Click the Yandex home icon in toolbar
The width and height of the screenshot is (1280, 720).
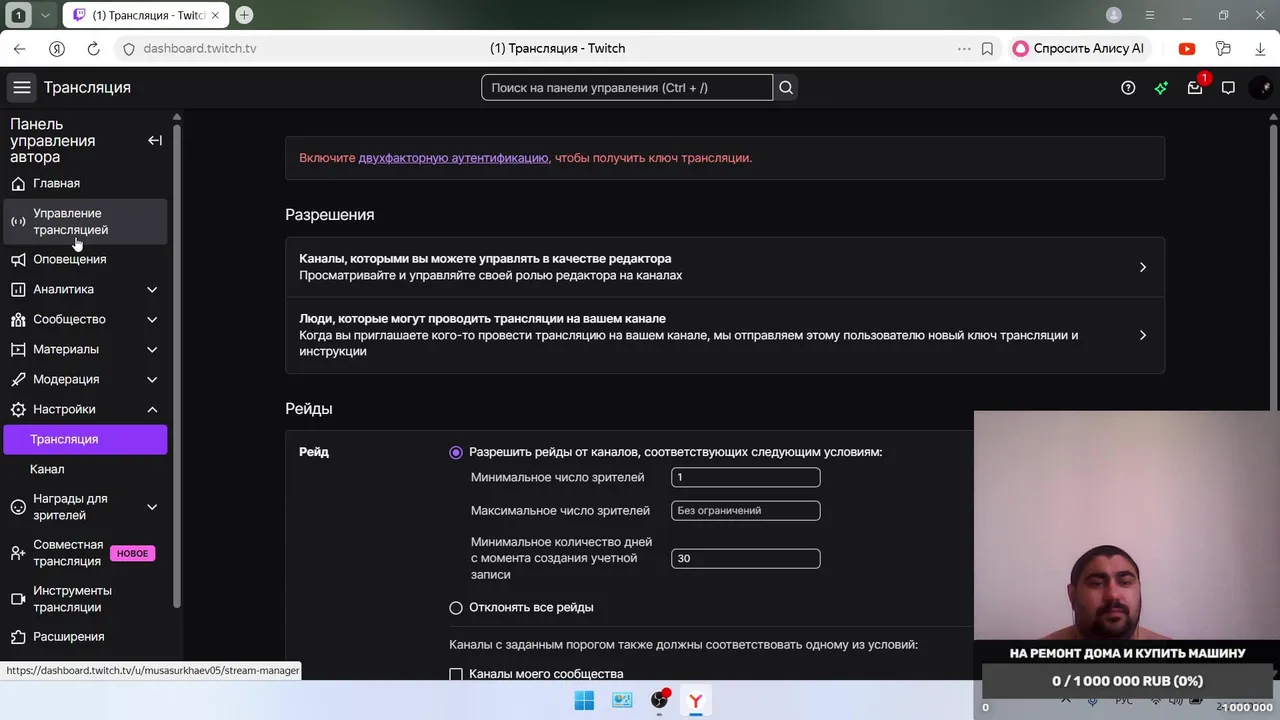tap(57, 48)
